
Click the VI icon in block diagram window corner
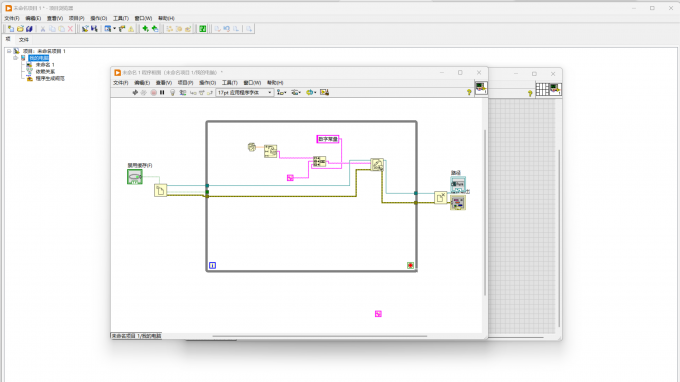[481, 88]
